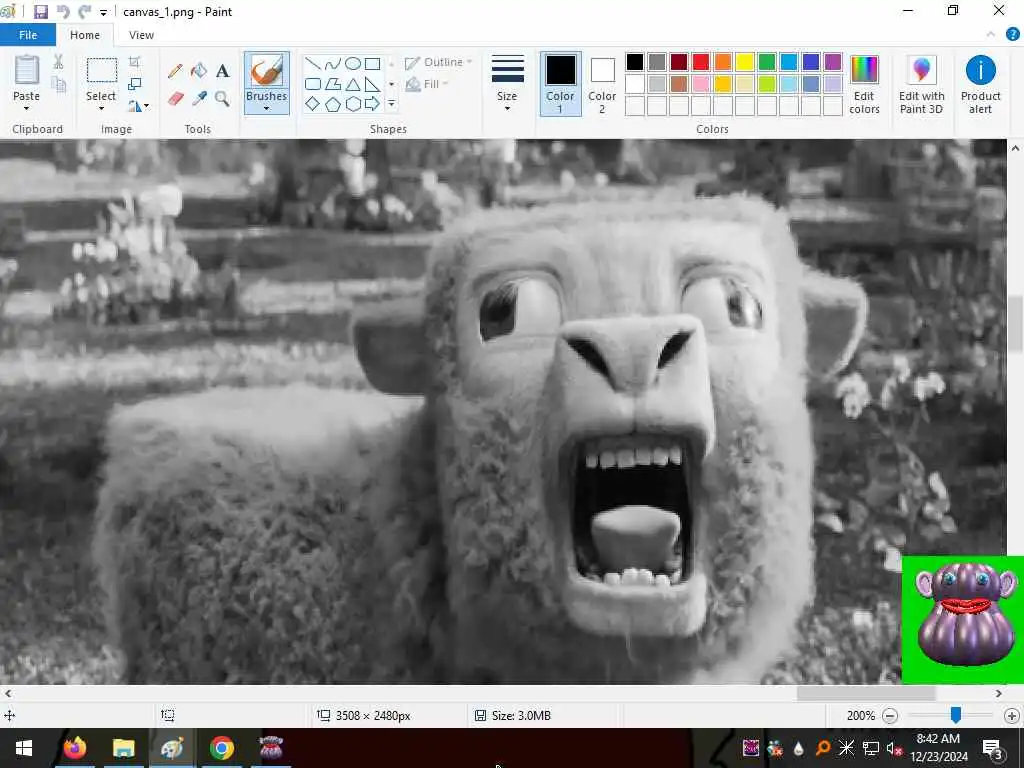
Task: Choose the Hexagon shape
Action: point(353,104)
